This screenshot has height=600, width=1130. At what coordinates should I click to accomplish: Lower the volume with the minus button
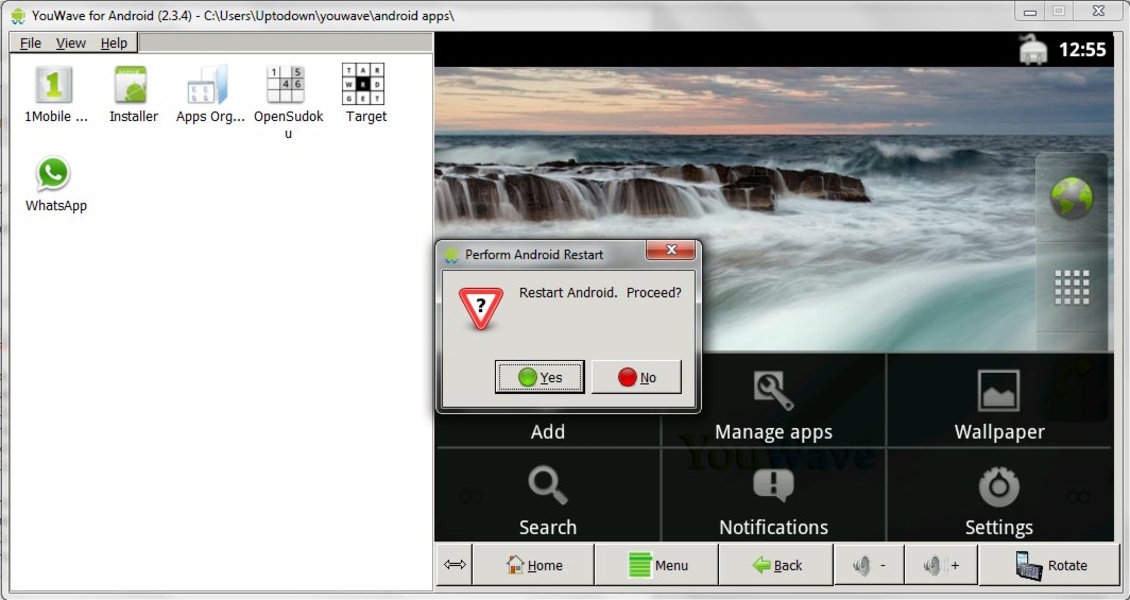869,565
